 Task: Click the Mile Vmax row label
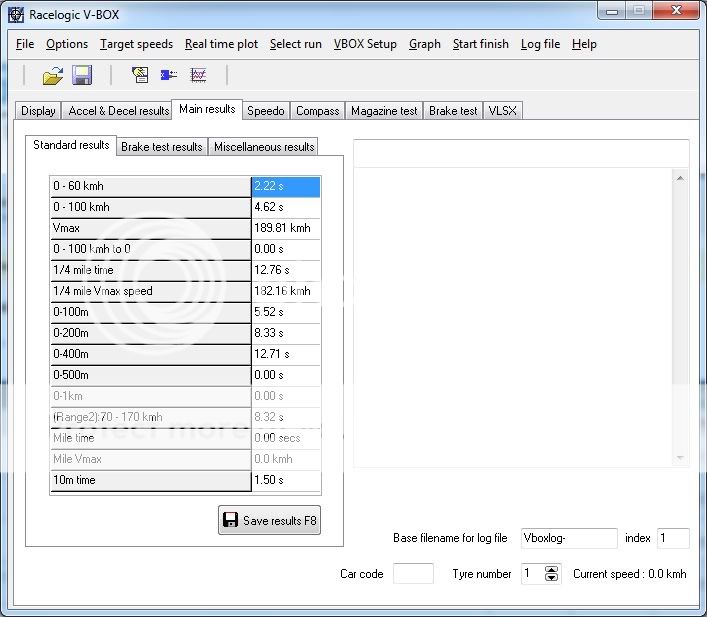tap(151, 459)
